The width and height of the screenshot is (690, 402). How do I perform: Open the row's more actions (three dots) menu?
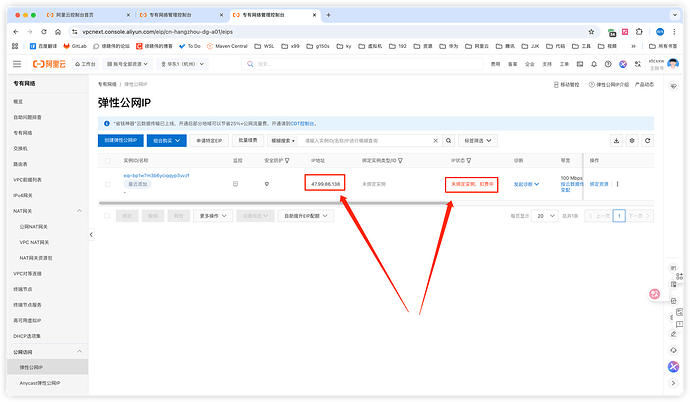617,184
